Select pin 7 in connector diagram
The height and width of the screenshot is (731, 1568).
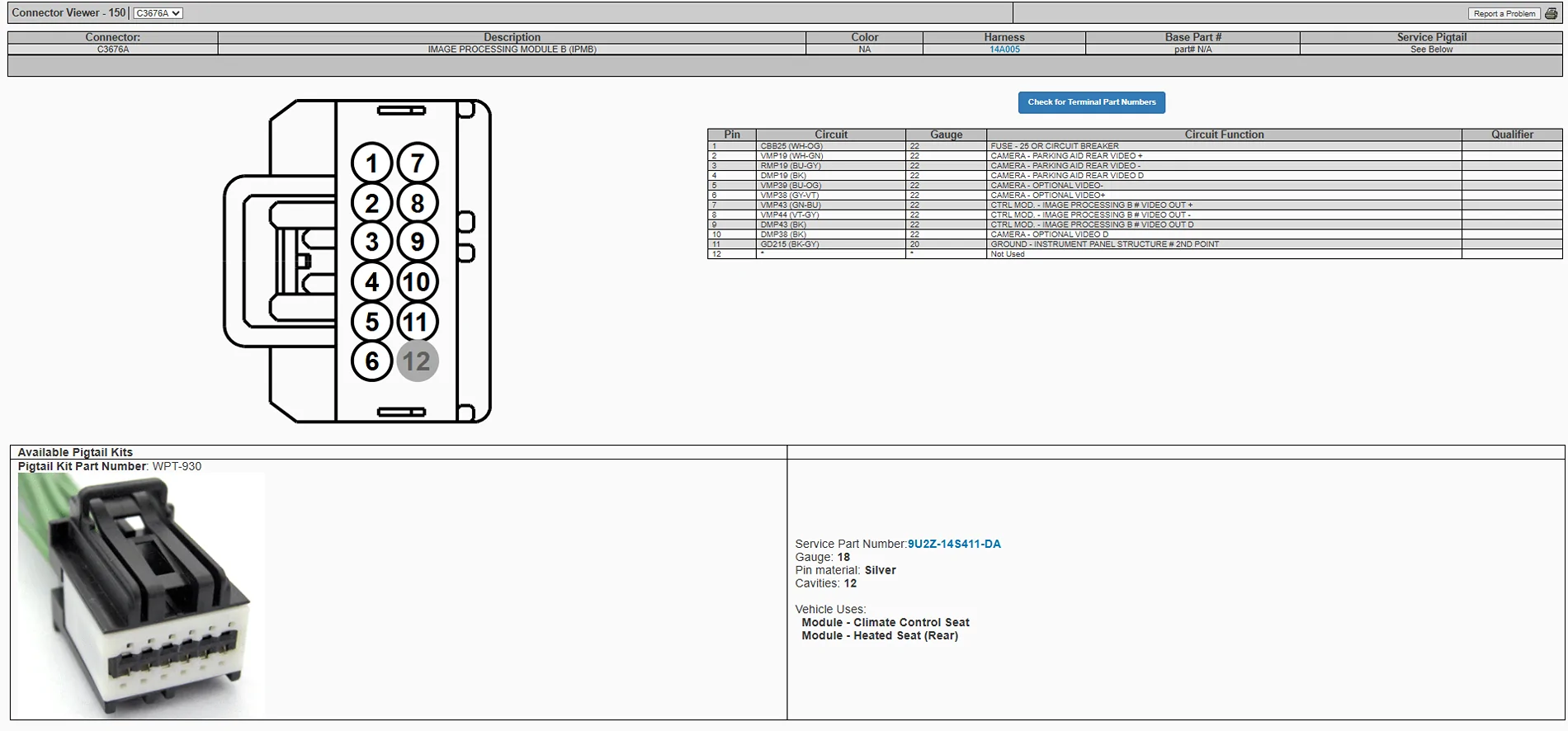(x=418, y=163)
